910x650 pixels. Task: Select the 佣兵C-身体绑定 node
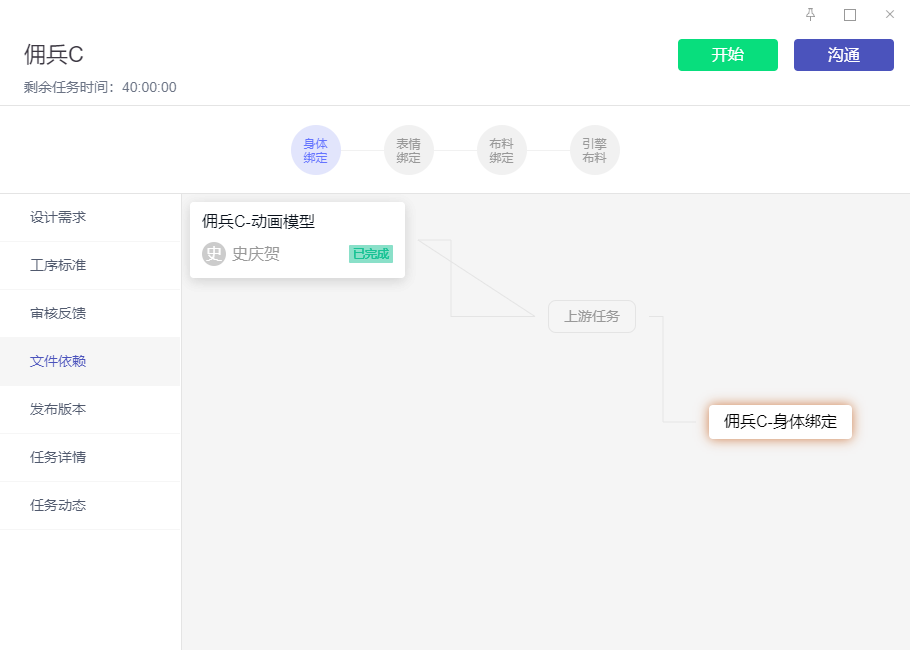[x=780, y=421]
